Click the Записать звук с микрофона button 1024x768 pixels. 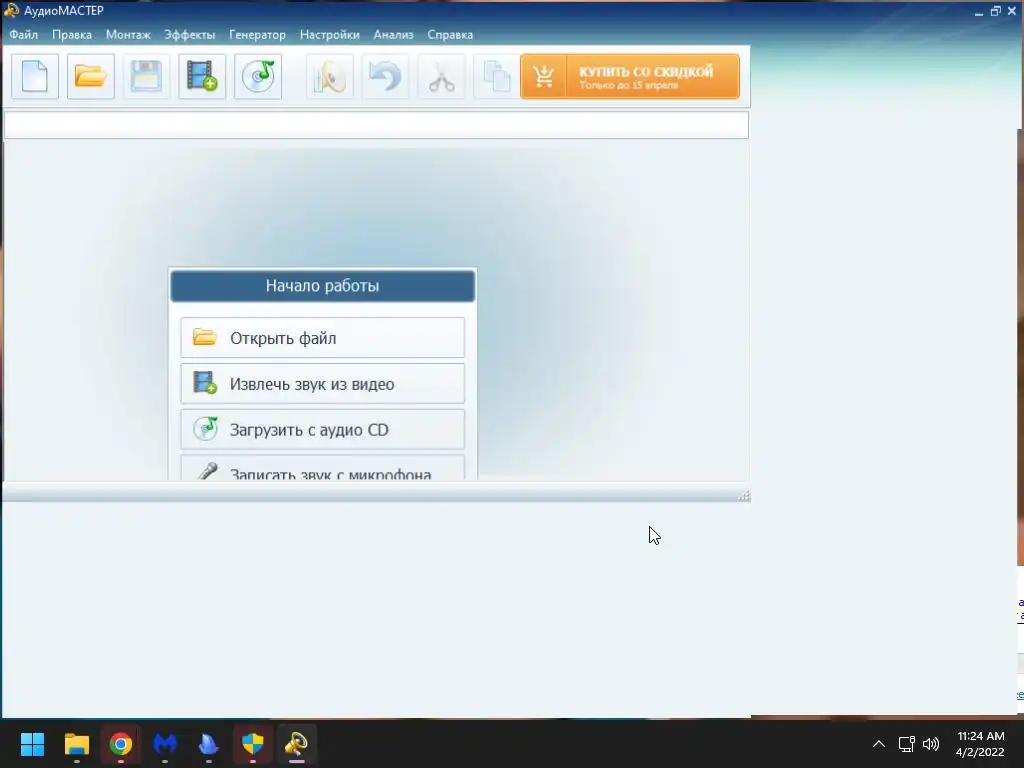tap(323, 468)
